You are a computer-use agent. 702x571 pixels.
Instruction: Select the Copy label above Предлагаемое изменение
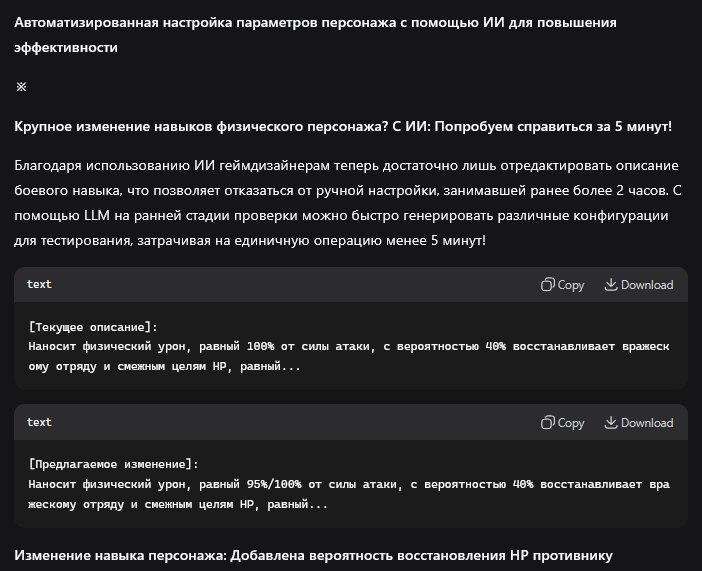[x=571, y=423]
